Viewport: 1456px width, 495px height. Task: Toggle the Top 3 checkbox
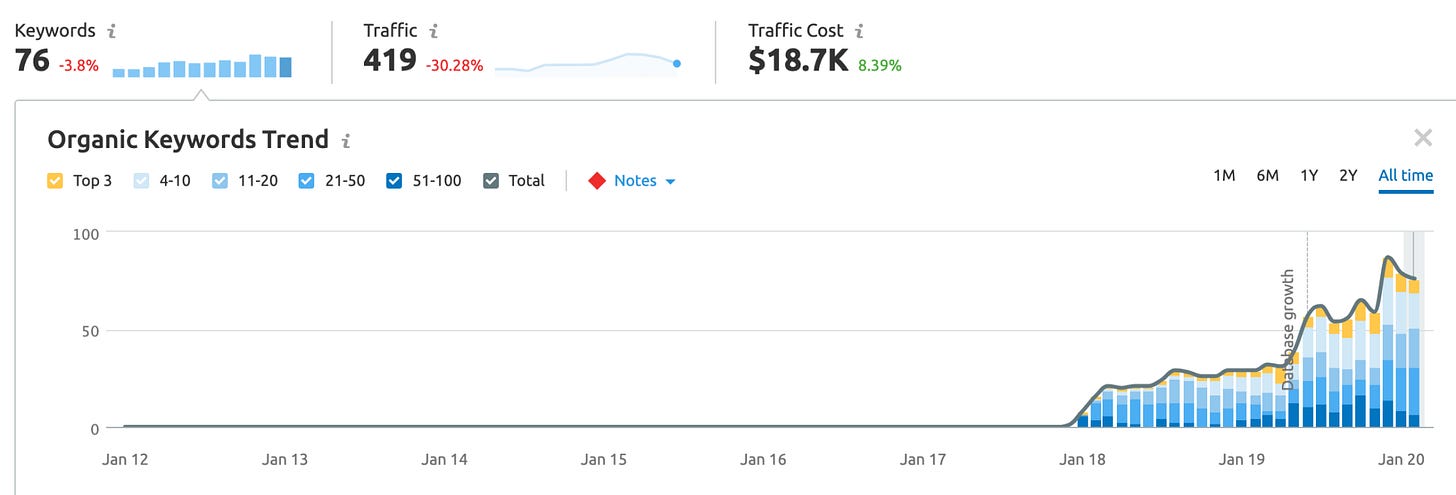(x=55, y=181)
